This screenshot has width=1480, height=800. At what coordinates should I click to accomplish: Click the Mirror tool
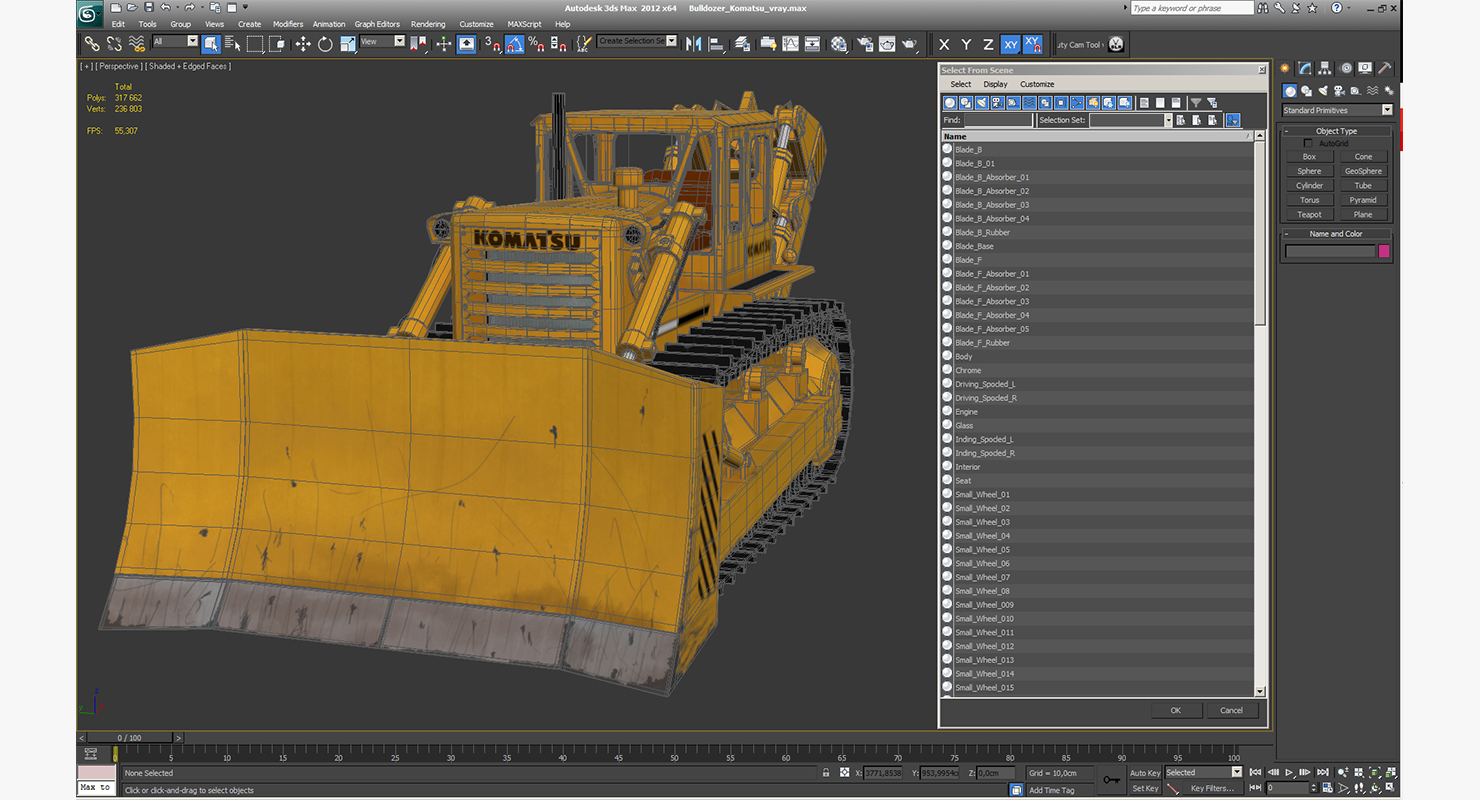click(x=693, y=44)
